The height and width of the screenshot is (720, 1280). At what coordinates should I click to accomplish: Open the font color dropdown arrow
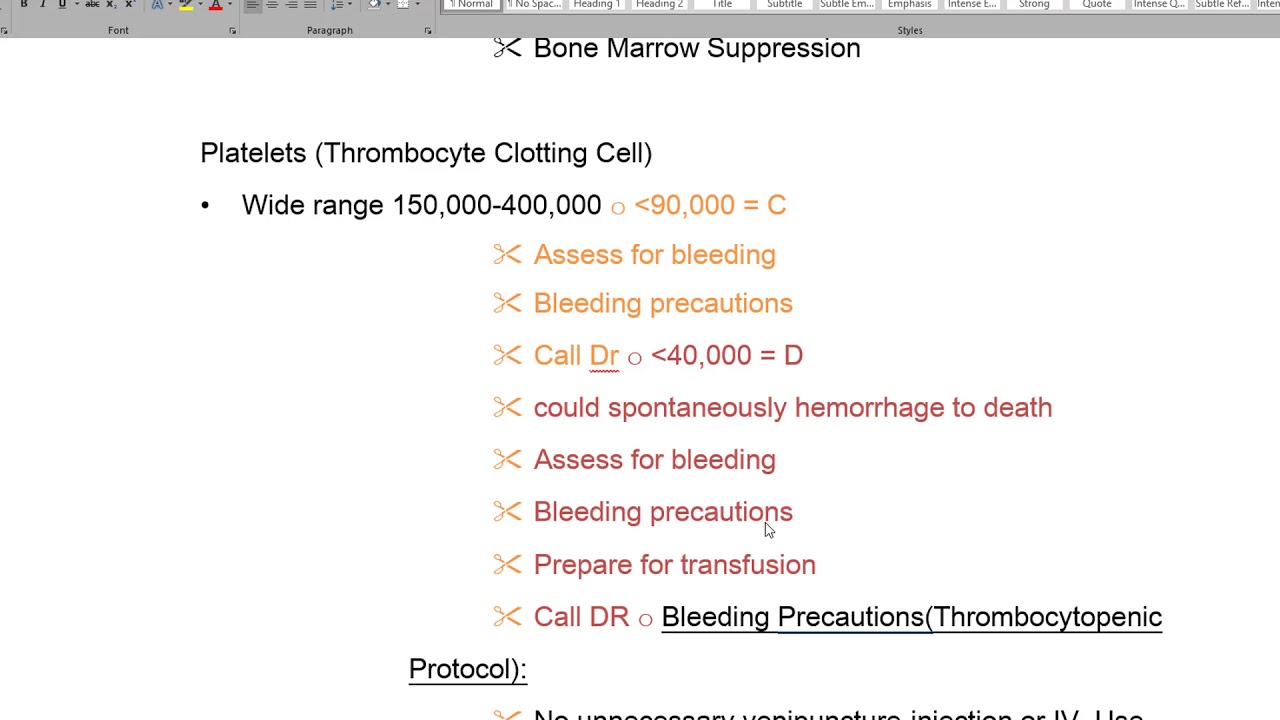coord(228,5)
